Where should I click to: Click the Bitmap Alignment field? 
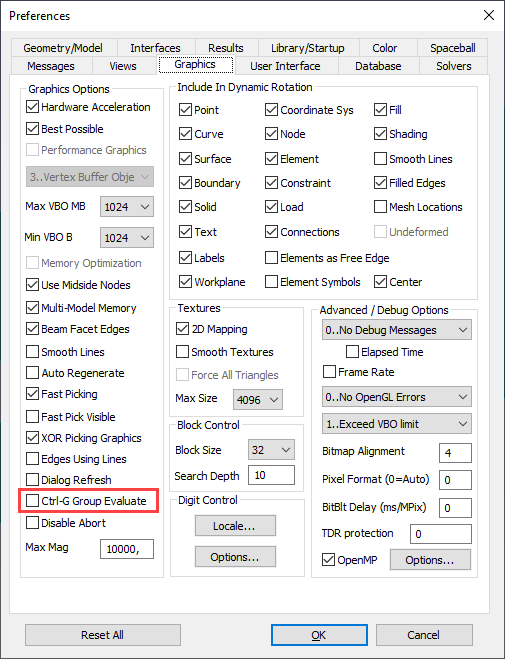pos(455,453)
